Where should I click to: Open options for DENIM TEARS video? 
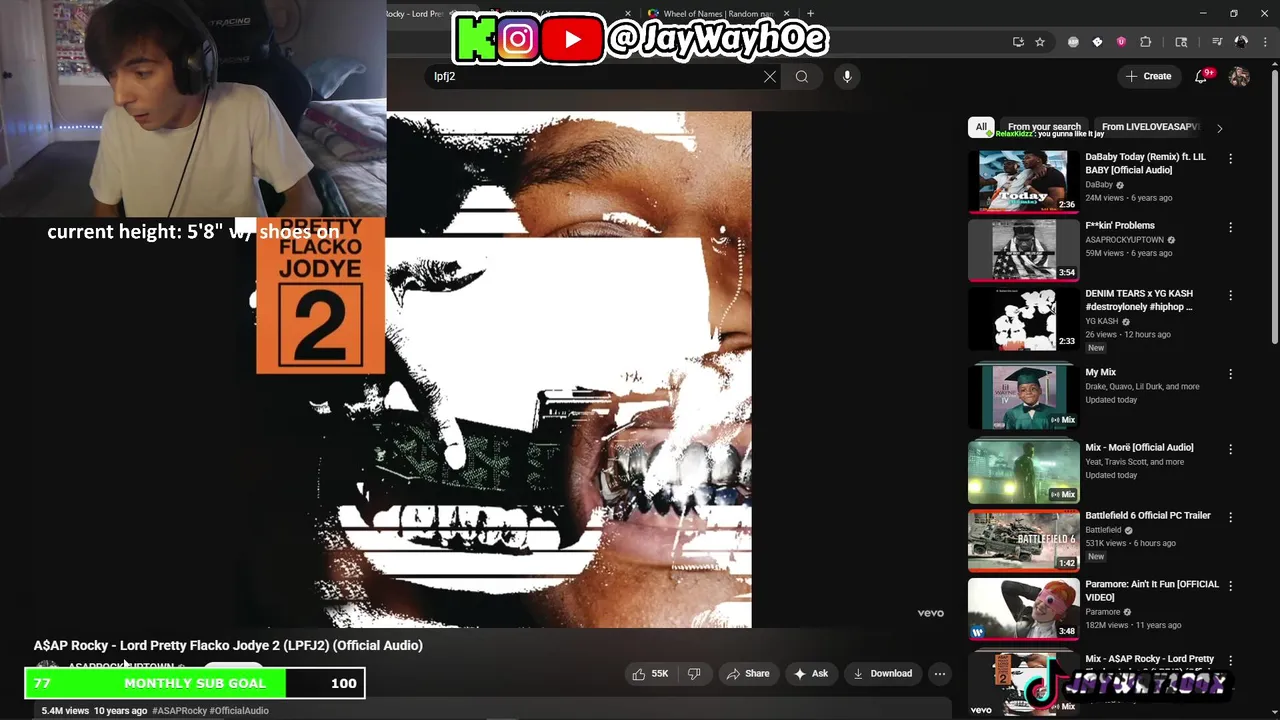click(1230, 296)
